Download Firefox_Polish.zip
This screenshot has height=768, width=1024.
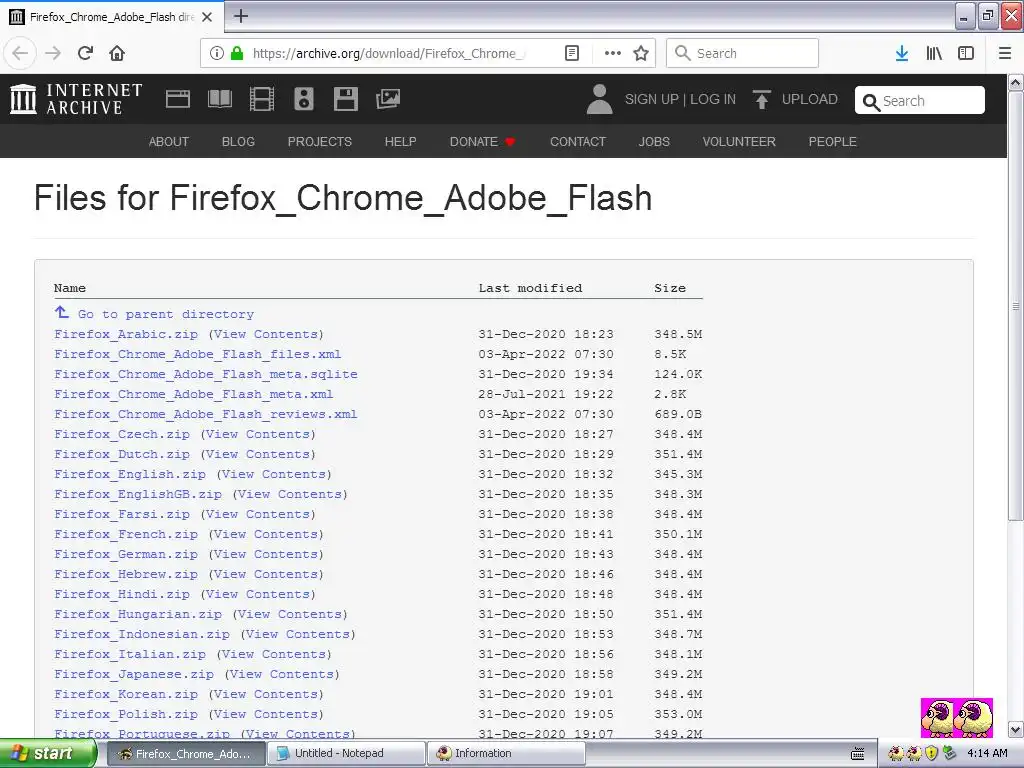(x=126, y=714)
